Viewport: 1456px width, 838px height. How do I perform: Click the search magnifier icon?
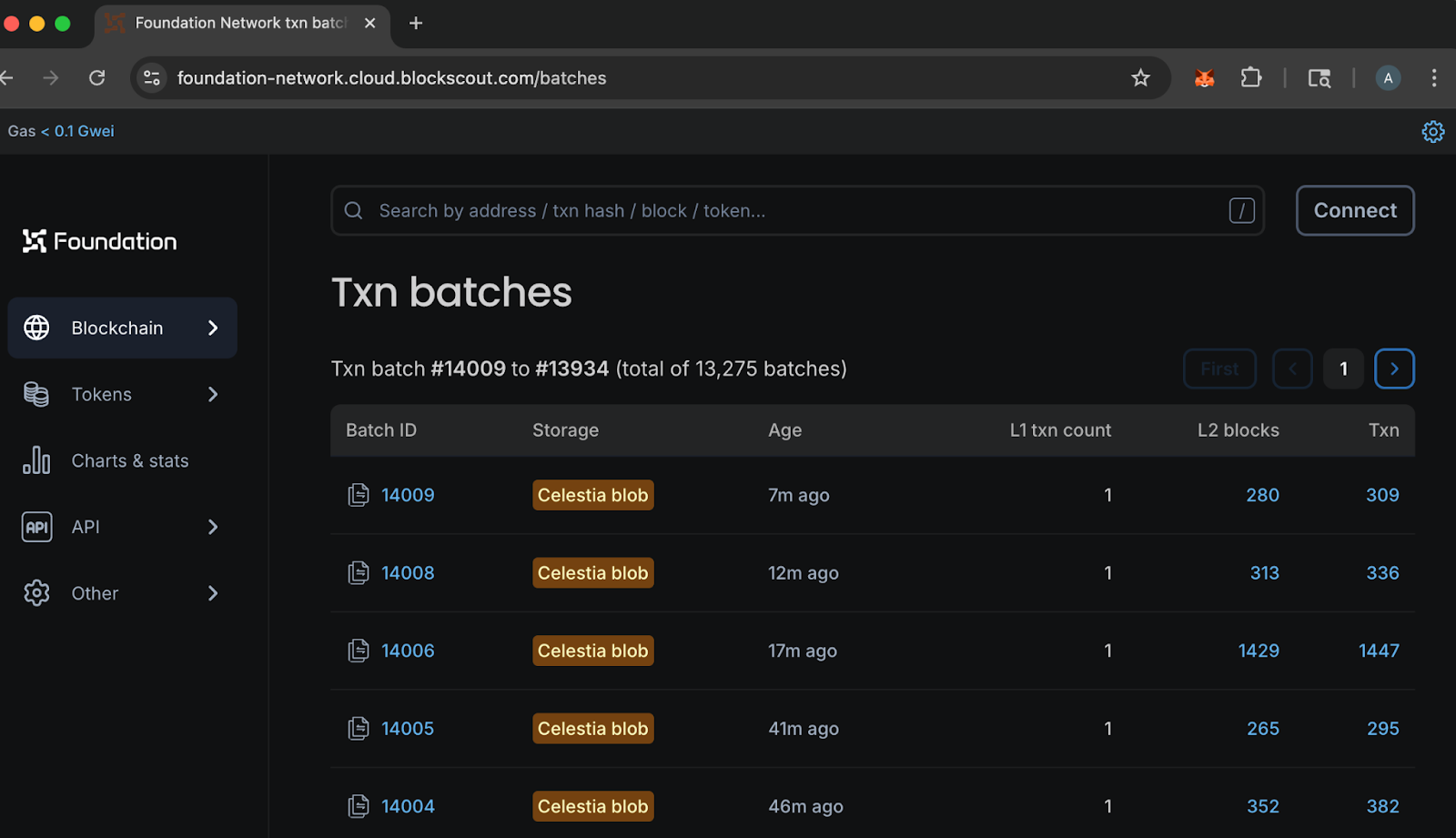click(x=353, y=210)
